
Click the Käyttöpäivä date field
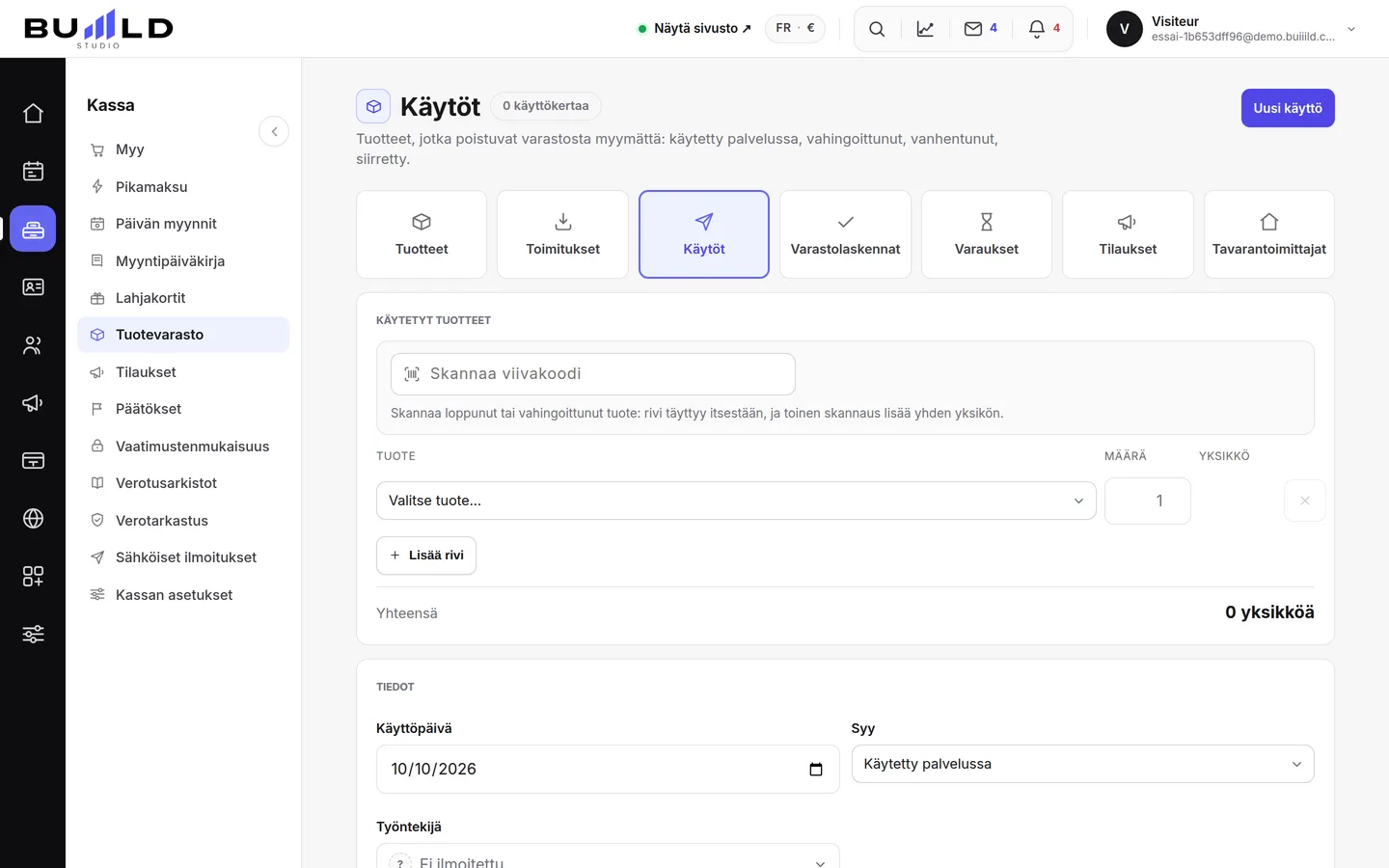pyautogui.click(x=608, y=770)
